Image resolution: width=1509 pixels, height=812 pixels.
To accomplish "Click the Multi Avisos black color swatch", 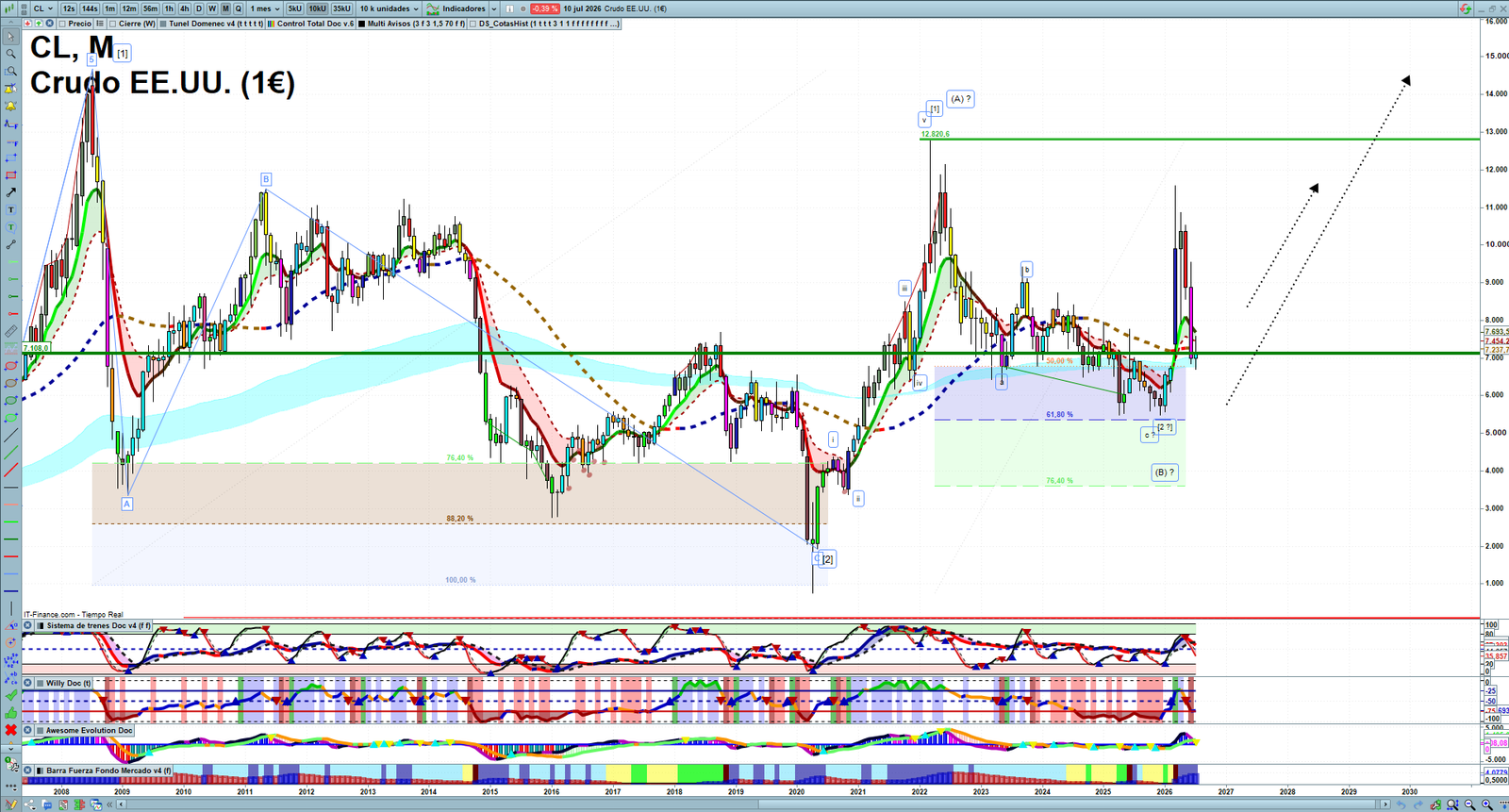I will point(362,24).
